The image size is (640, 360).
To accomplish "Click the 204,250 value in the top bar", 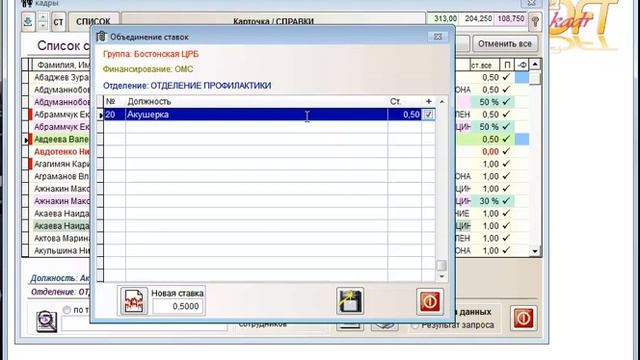I will [478, 19].
